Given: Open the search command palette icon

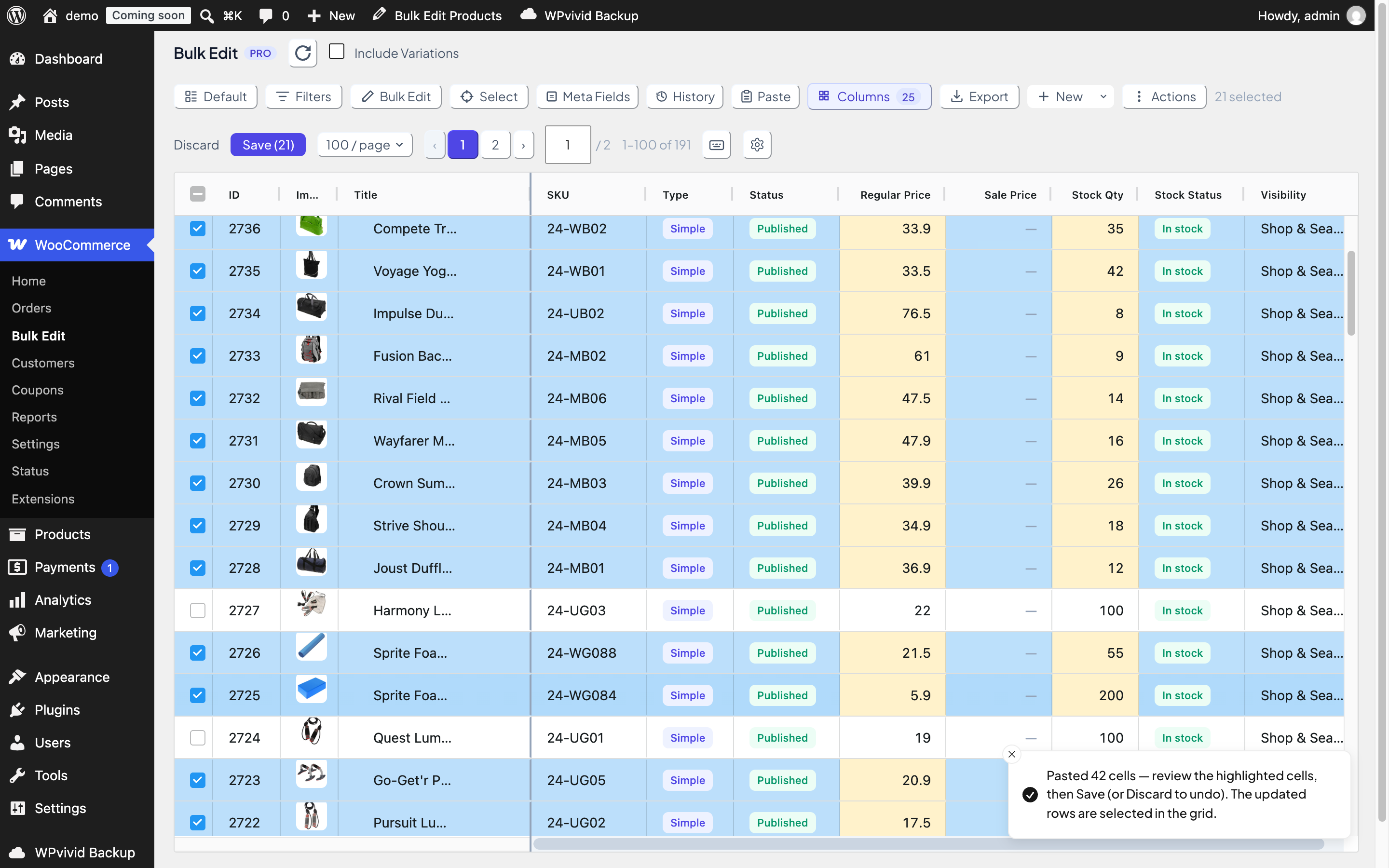Looking at the screenshot, I should tap(206, 15).
